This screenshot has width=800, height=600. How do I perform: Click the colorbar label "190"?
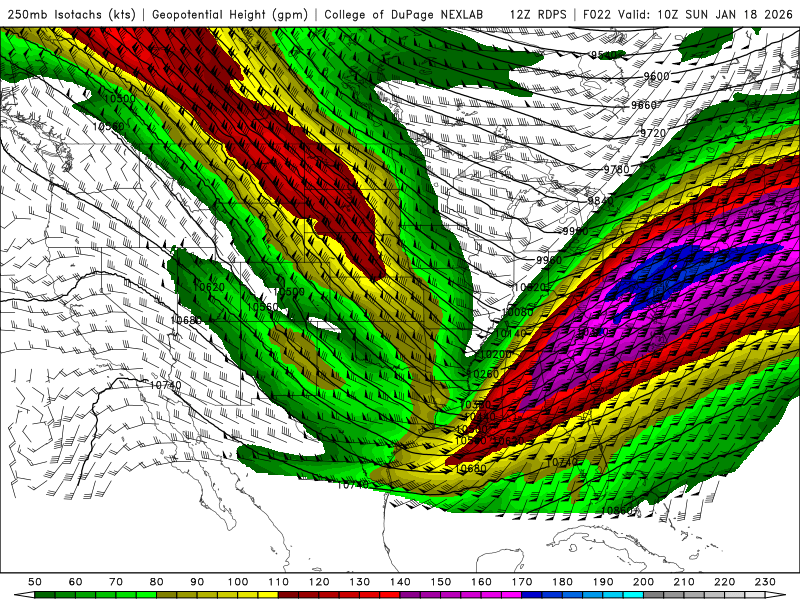pyautogui.click(x=603, y=582)
